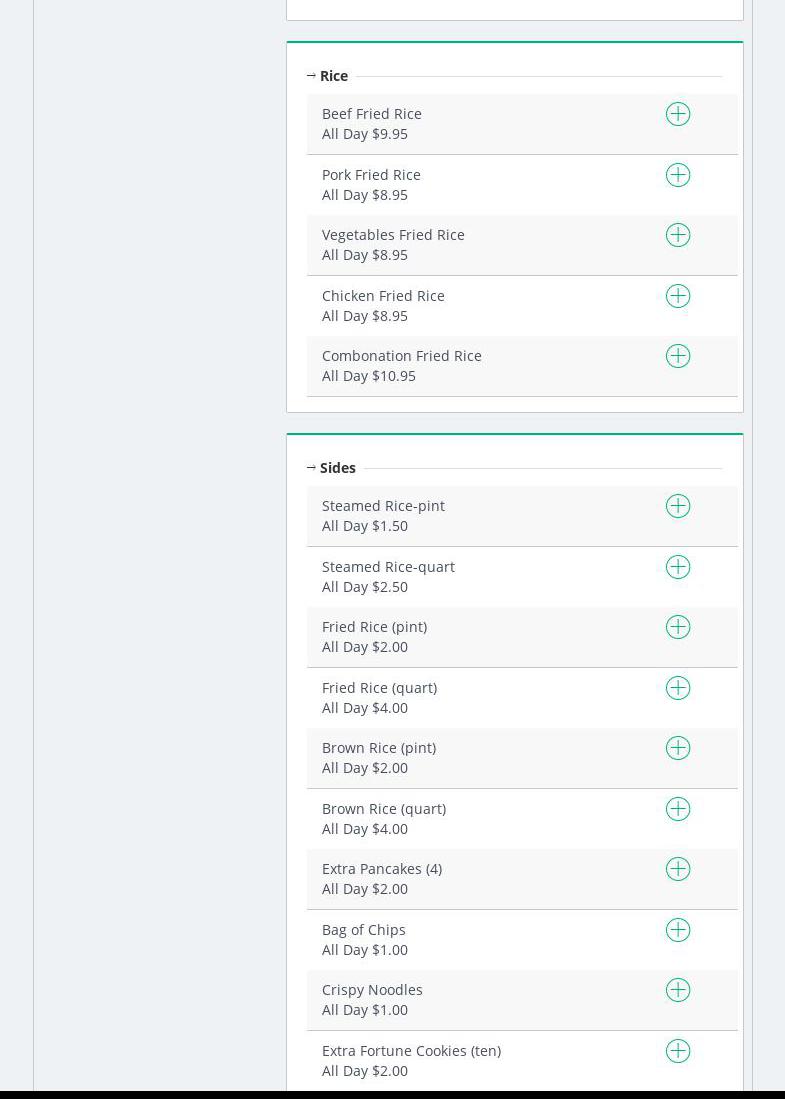
Task: Click the Beef Fried Rice item name
Action: [371, 114]
